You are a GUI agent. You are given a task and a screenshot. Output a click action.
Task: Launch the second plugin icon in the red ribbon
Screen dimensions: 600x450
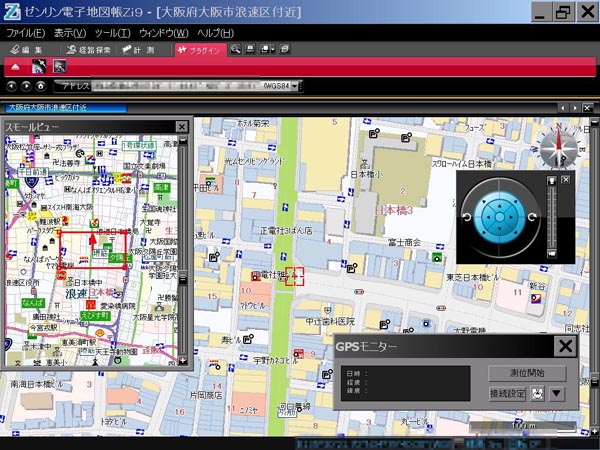pos(60,66)
